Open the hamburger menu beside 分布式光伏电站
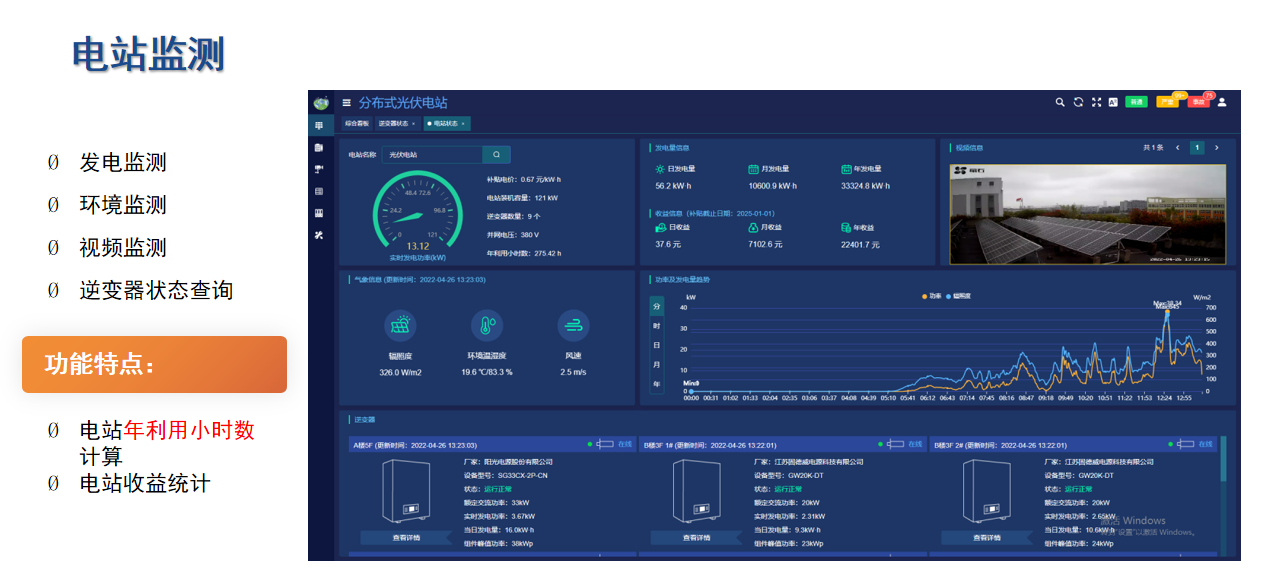This screenshot has width=1282, height=583. click(x=346, y=102)
